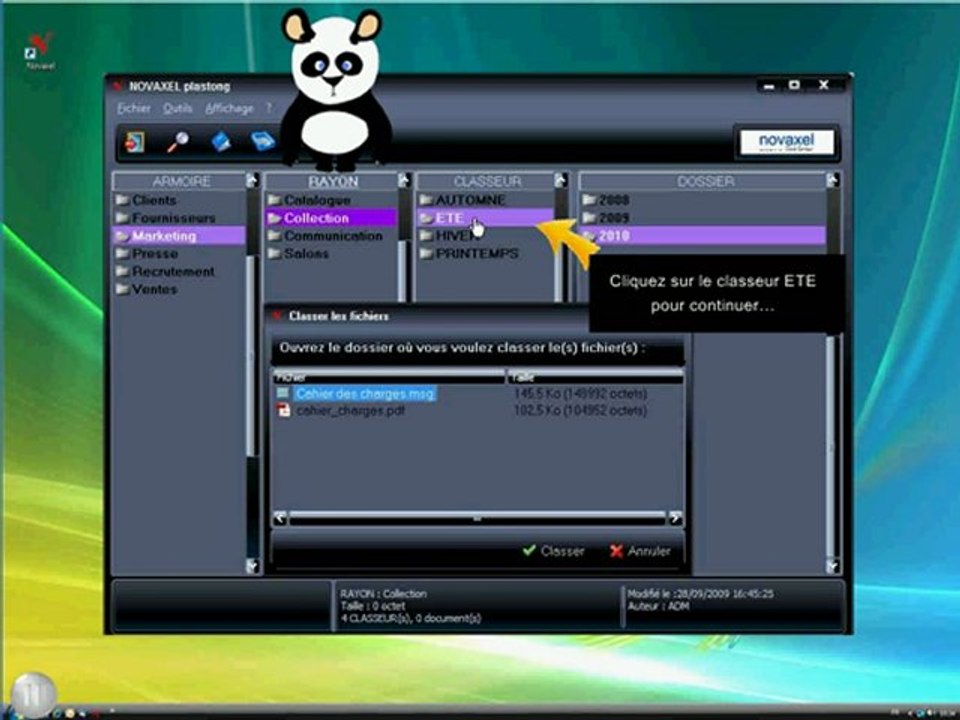Click the RAYON header corner icon
The height and width of the screenshot is (720, 960).
[404, 180]
